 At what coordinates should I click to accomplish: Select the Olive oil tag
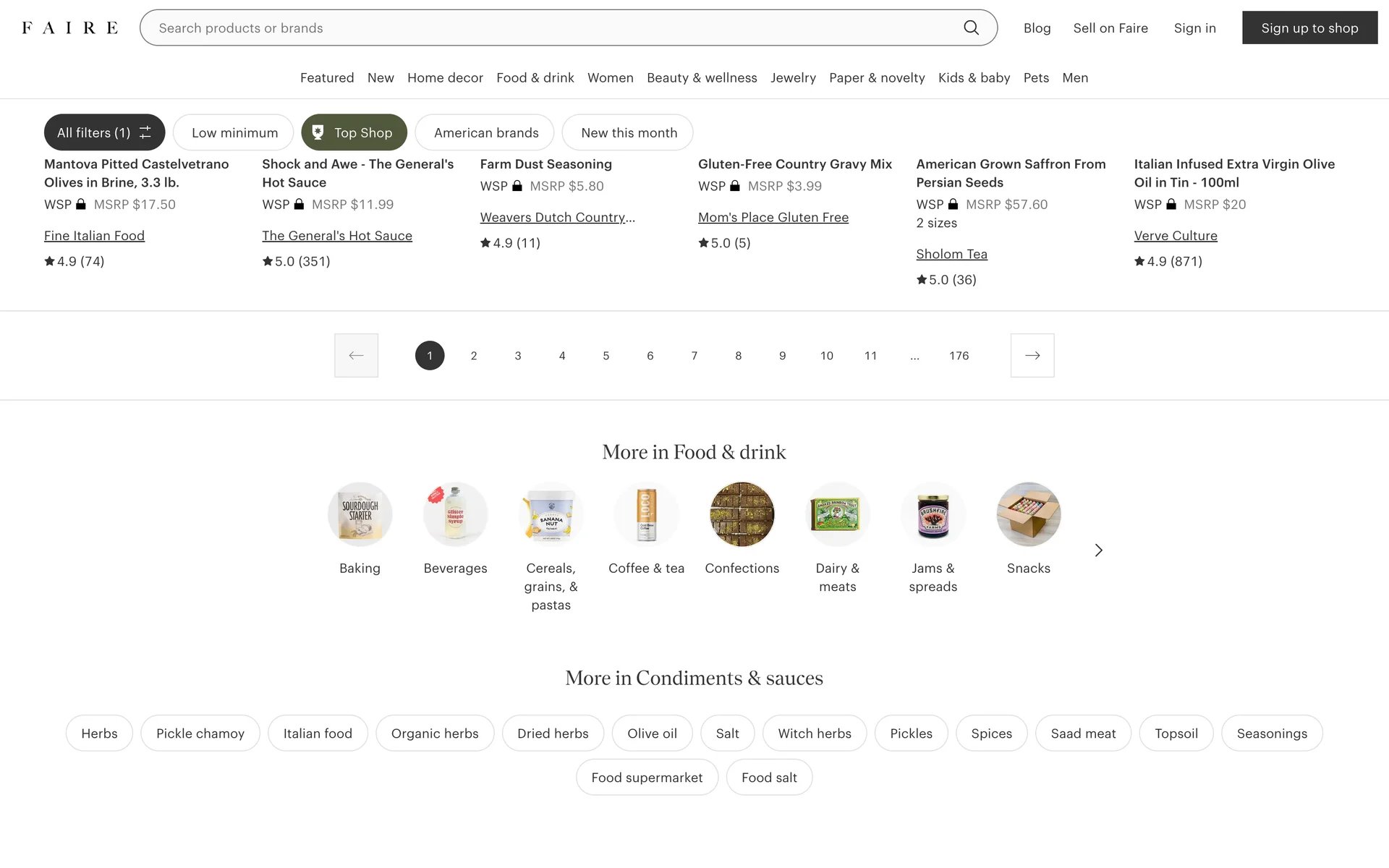(652, 733)
